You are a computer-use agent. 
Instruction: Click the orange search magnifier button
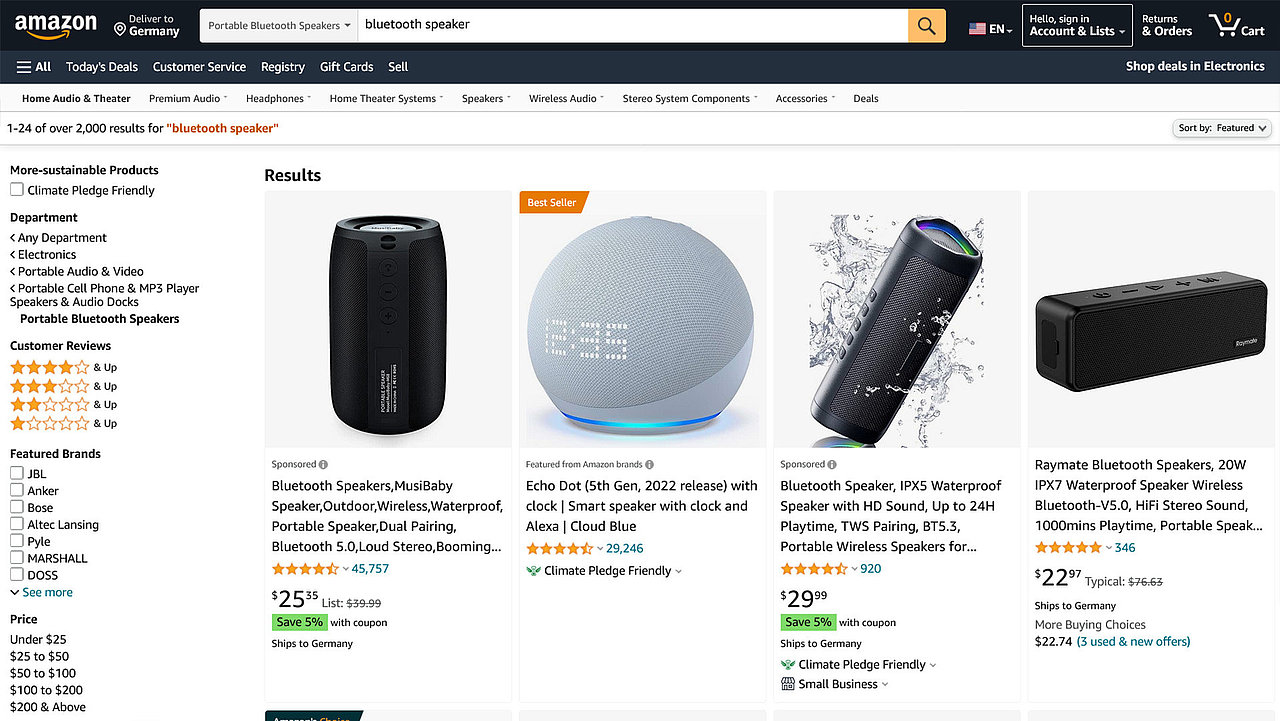(x=925, y=24)
